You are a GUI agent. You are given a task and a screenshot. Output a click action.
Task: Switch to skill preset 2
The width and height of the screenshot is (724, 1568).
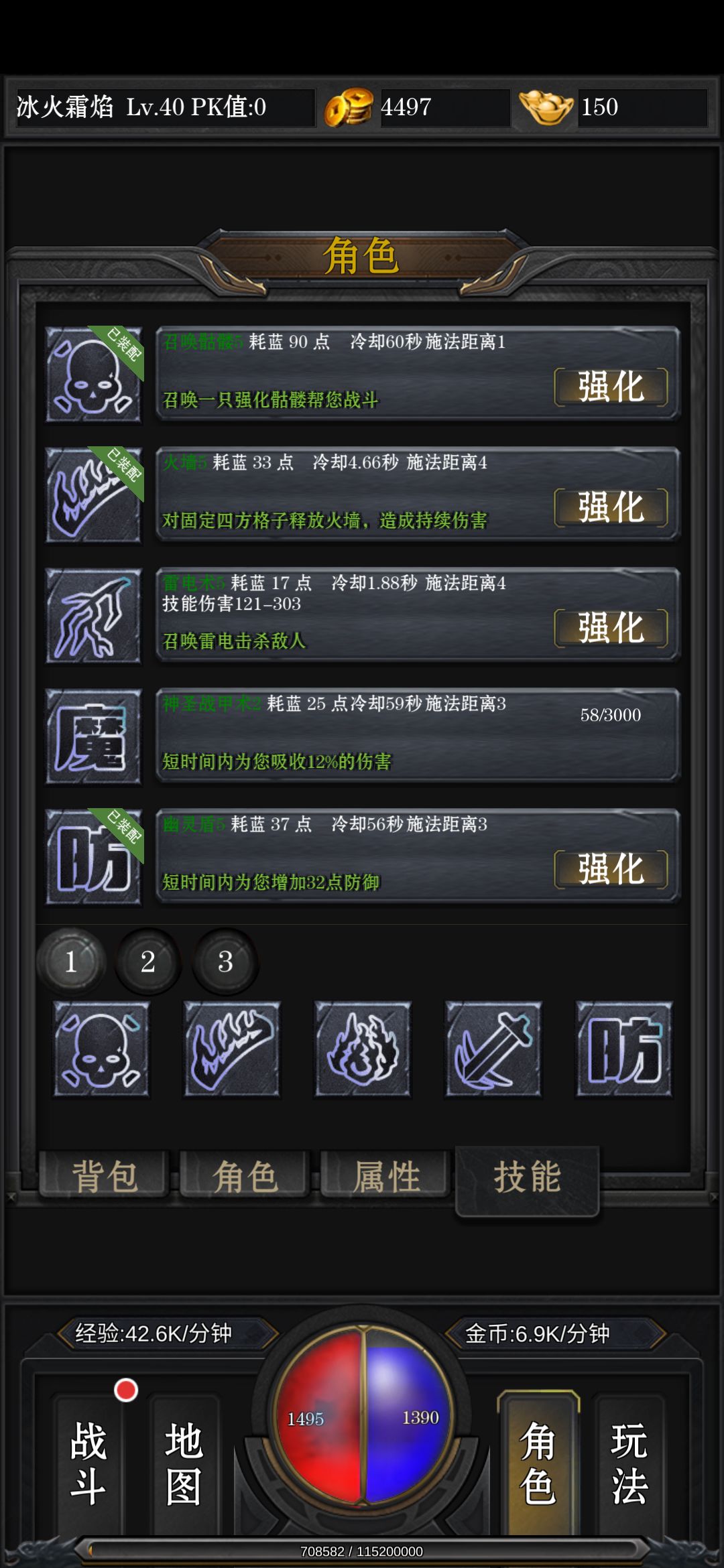(x=148, y=962)
